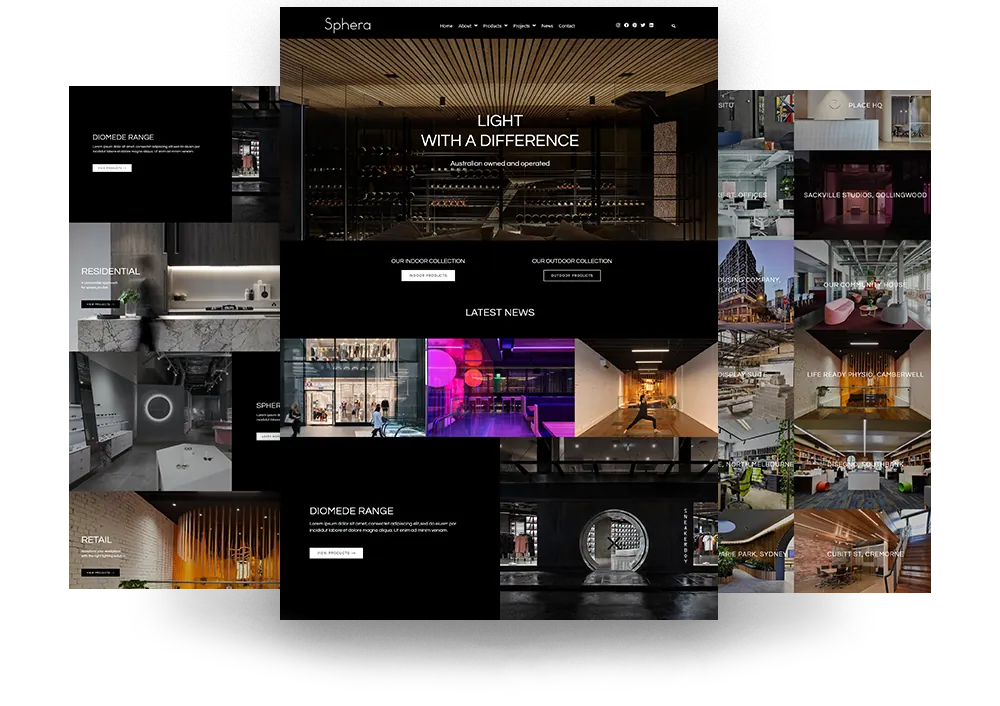The image size is (1000, 706).
Task: Open the purple neon bar news image
Action: pyautogui.click(x=501, y=388)
